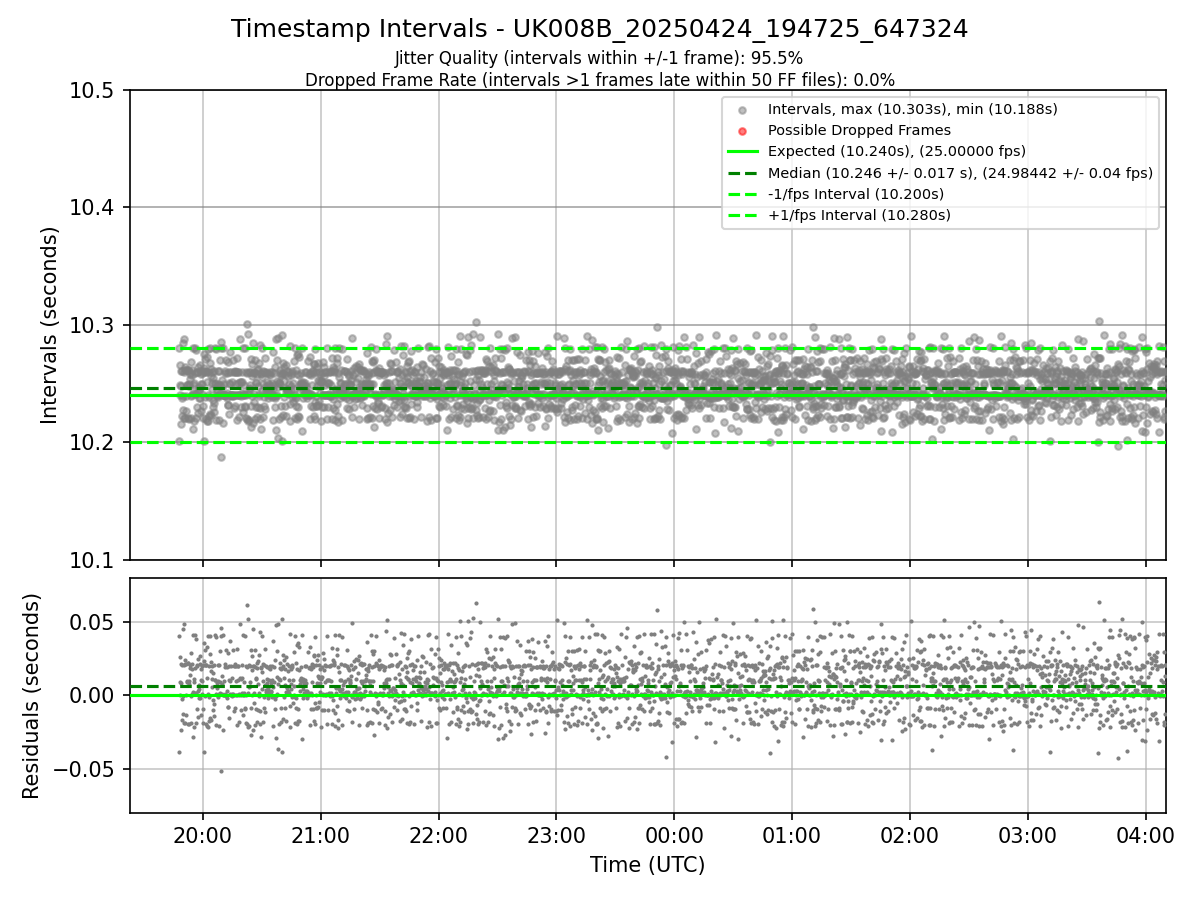The height and width of the screenshot is (900, 1200).
Task: Click legend entry '-1/fps Interval (10.200s)'
Action: tap(855, 194)
